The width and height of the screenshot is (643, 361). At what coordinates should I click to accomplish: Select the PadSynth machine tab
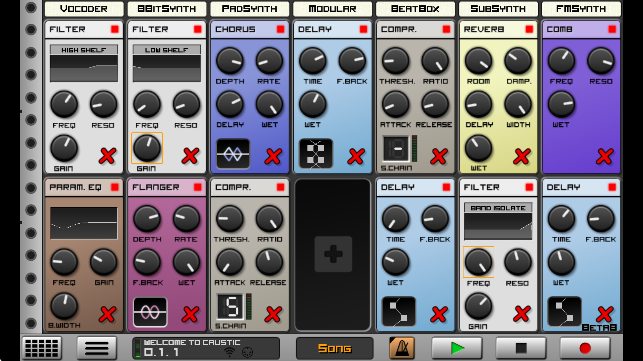click(x=249, y=9)
